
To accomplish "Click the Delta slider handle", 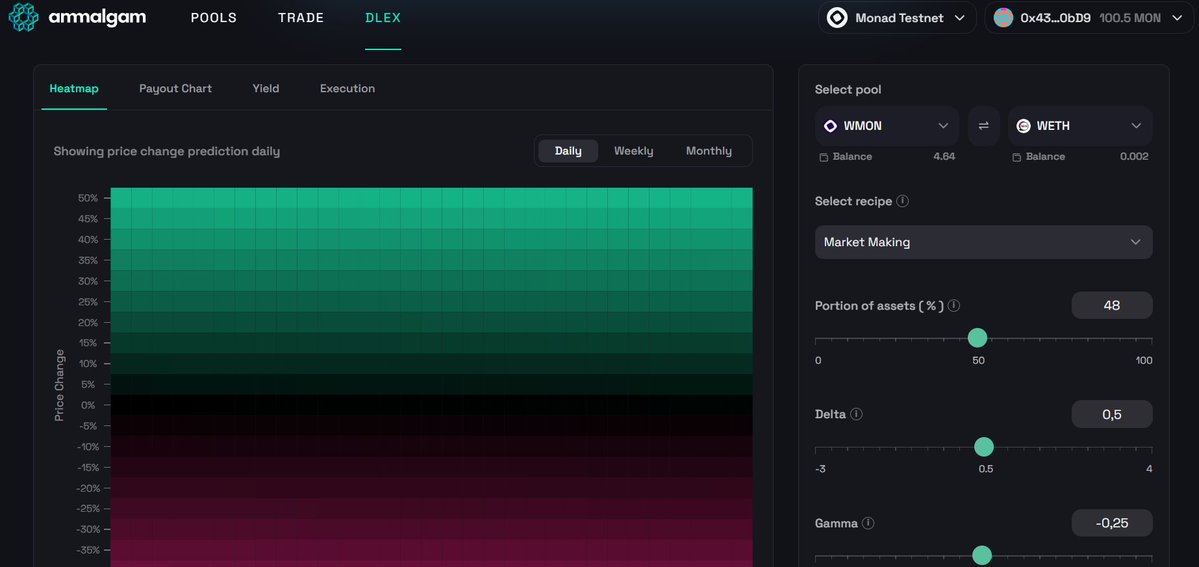I will (x=984, y=447).
